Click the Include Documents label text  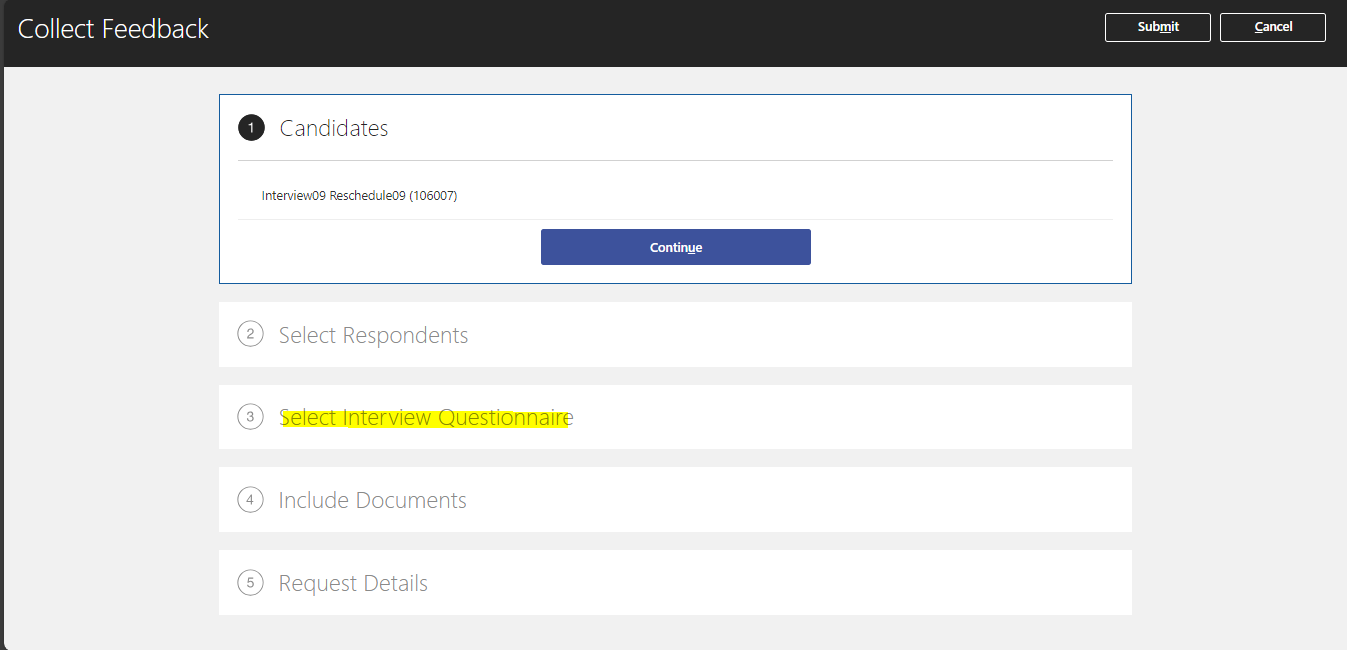point(372,499)
